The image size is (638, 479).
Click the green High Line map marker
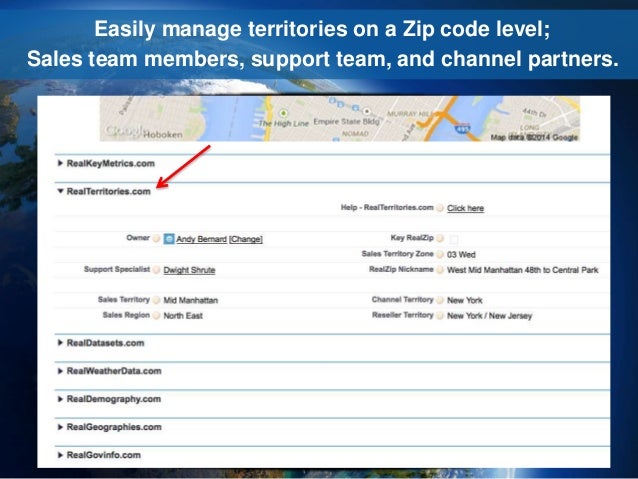click(x=284, y=113)
